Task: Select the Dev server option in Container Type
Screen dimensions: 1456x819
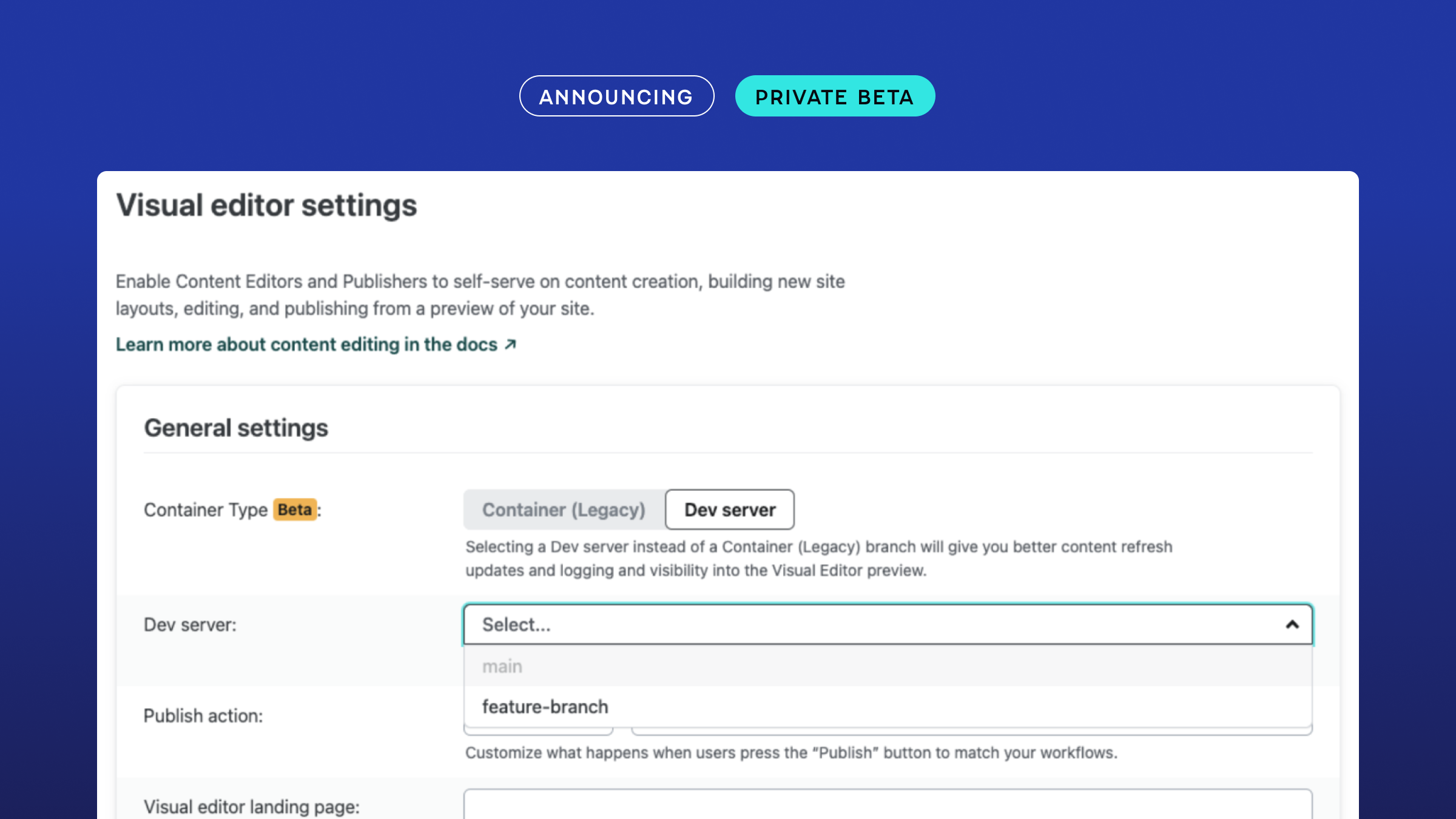Action: tap(730, 510)
